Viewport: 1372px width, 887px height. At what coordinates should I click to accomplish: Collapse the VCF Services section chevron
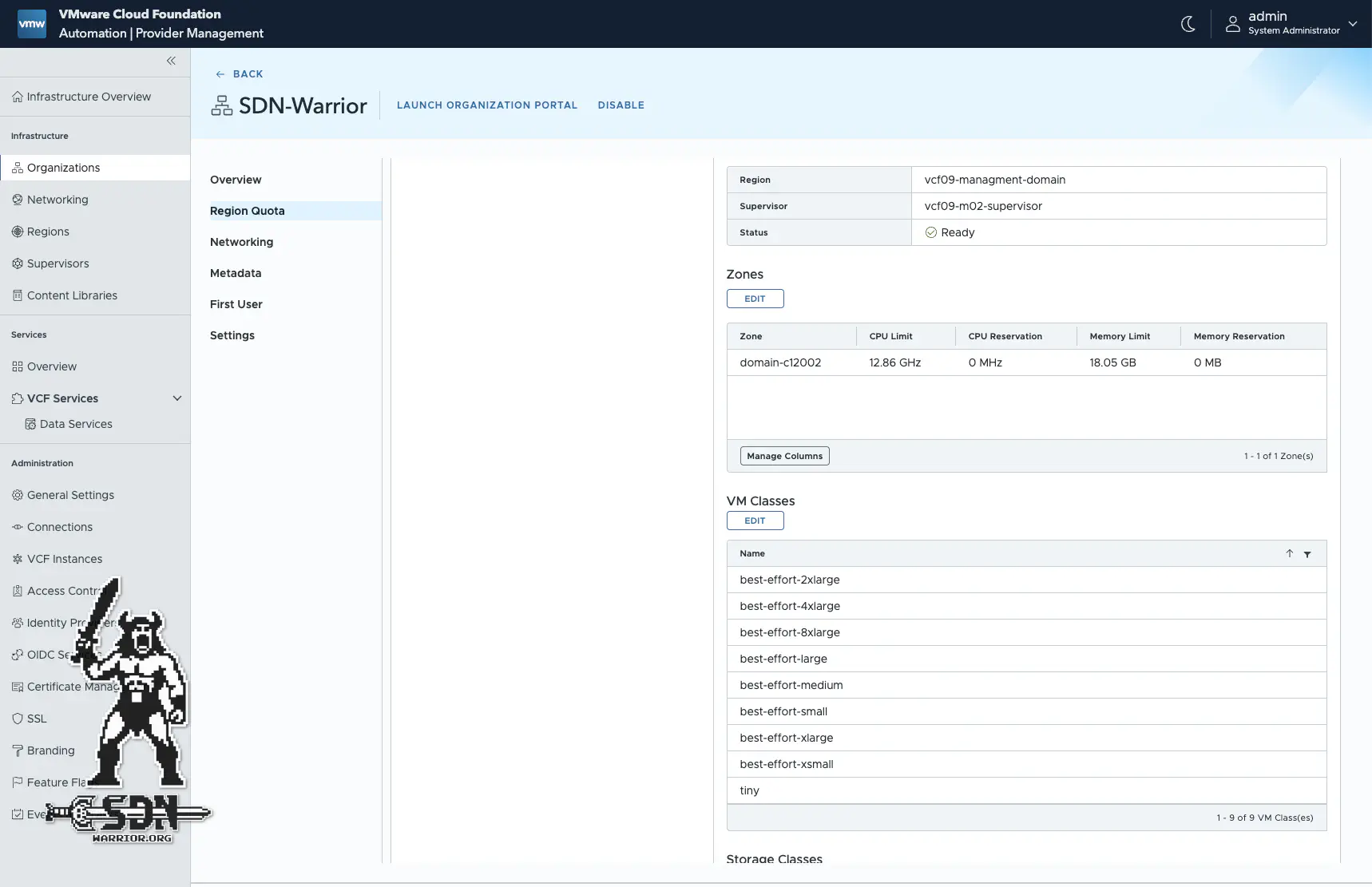[x=177, y=398]
